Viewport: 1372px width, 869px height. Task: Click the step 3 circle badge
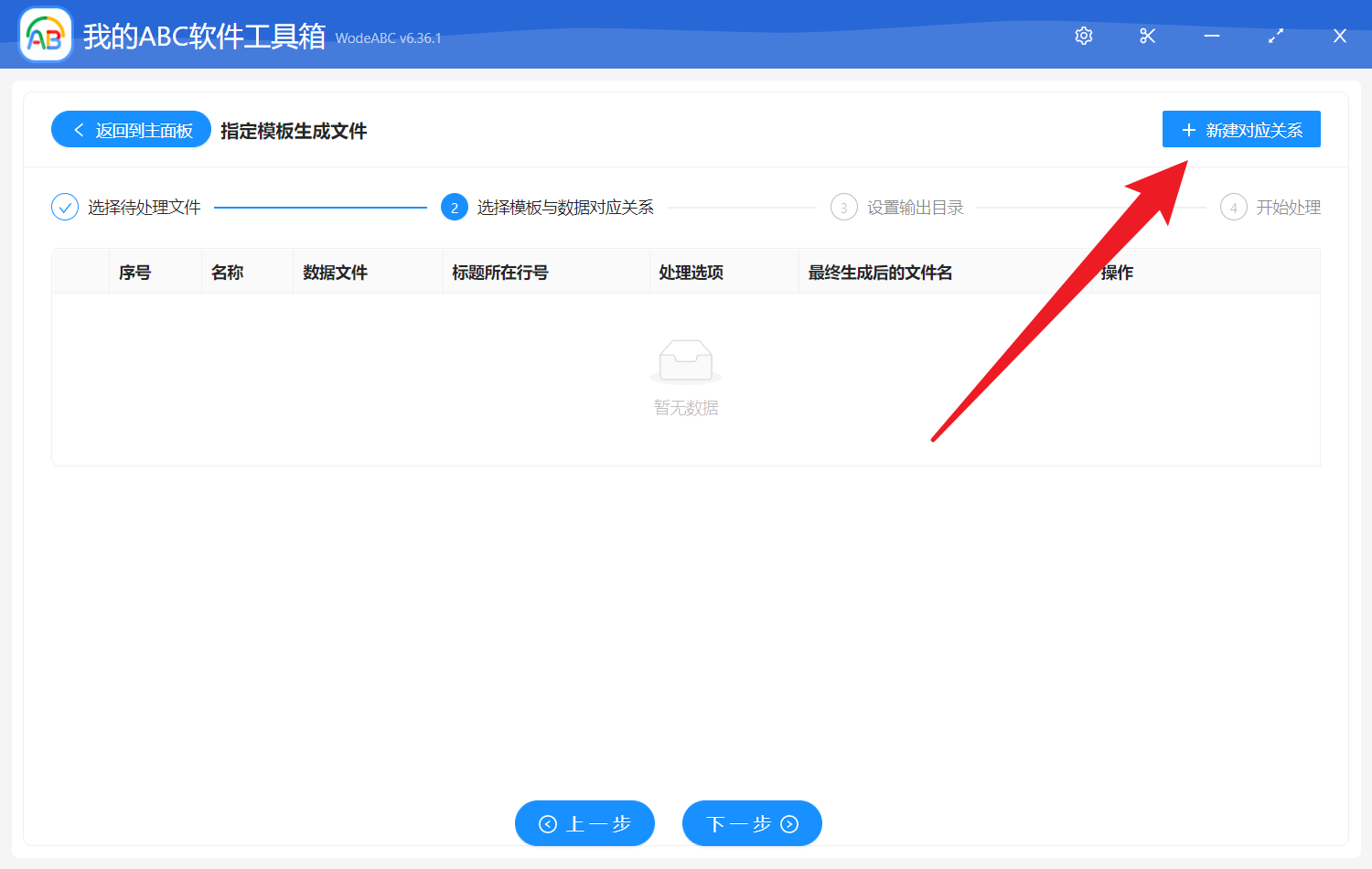pos(843,207)
